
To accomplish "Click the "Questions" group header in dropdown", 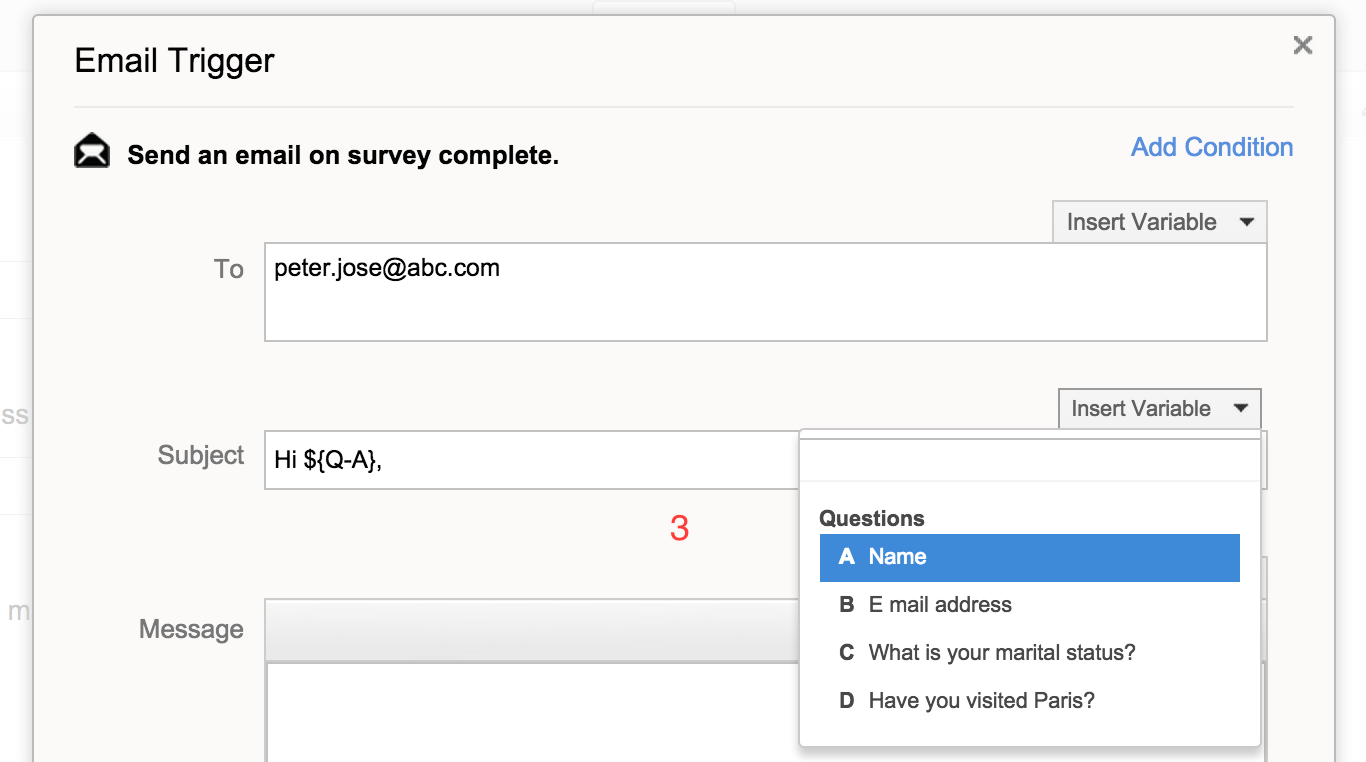I will point(871,518).
